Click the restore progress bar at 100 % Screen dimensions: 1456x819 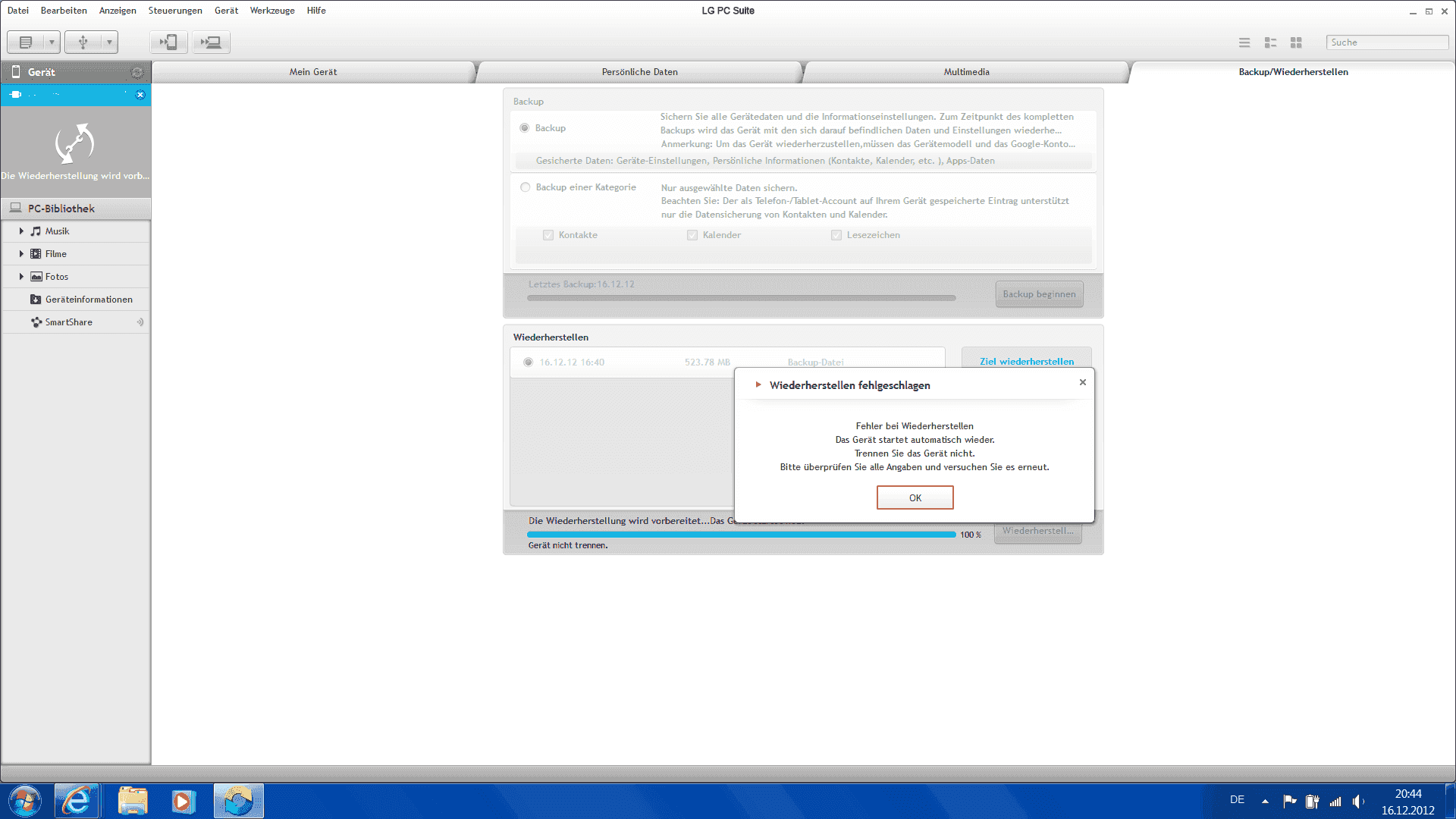point(741,535)
